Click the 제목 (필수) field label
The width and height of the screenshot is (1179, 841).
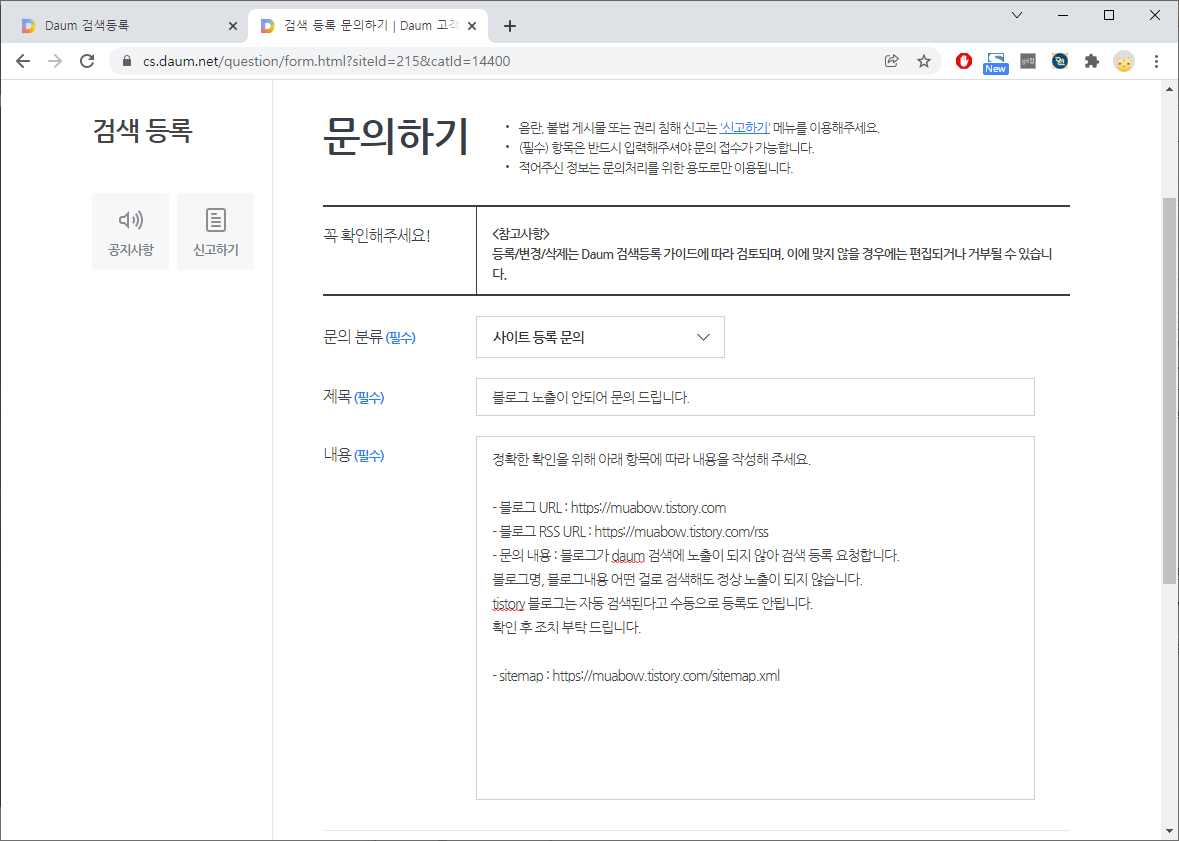(x=353, y=397)
